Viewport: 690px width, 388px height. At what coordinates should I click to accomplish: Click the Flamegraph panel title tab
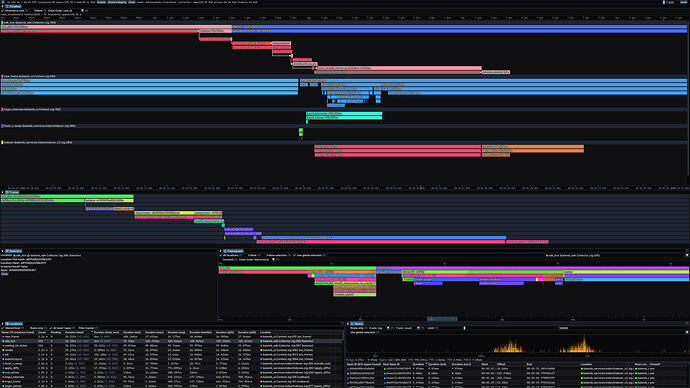233,251
